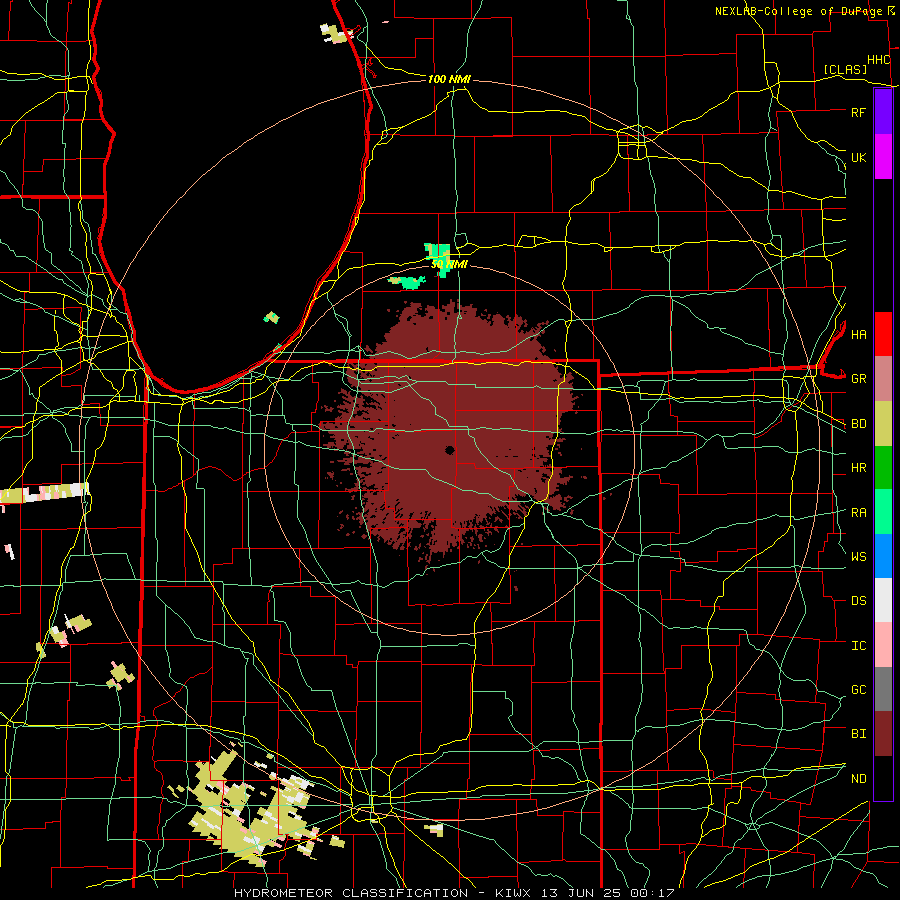Click the 'KIWX' radar site identifier
900x900 pixels.
point(514,893)
